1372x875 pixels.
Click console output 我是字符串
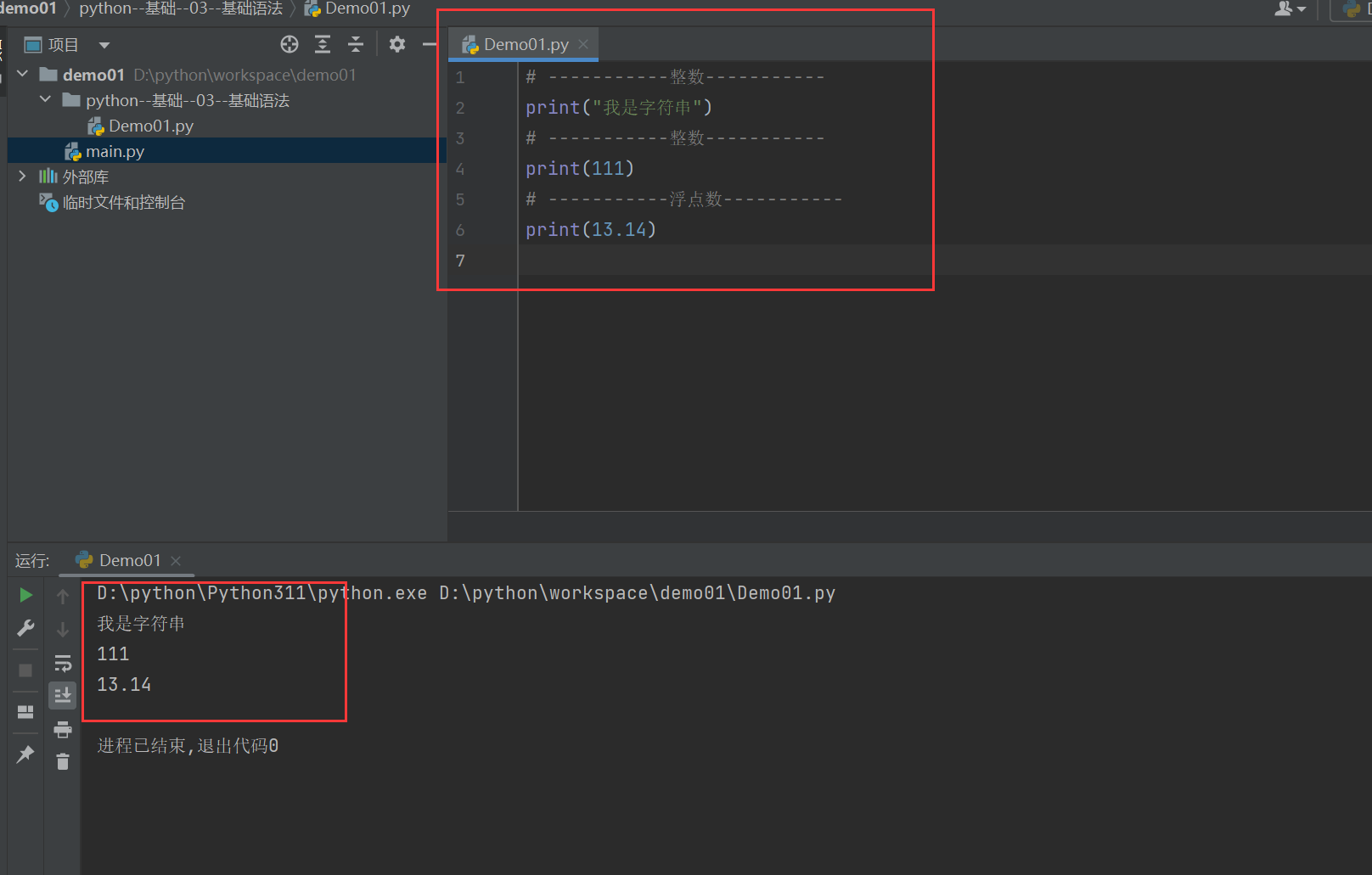[x=141, y=624]
